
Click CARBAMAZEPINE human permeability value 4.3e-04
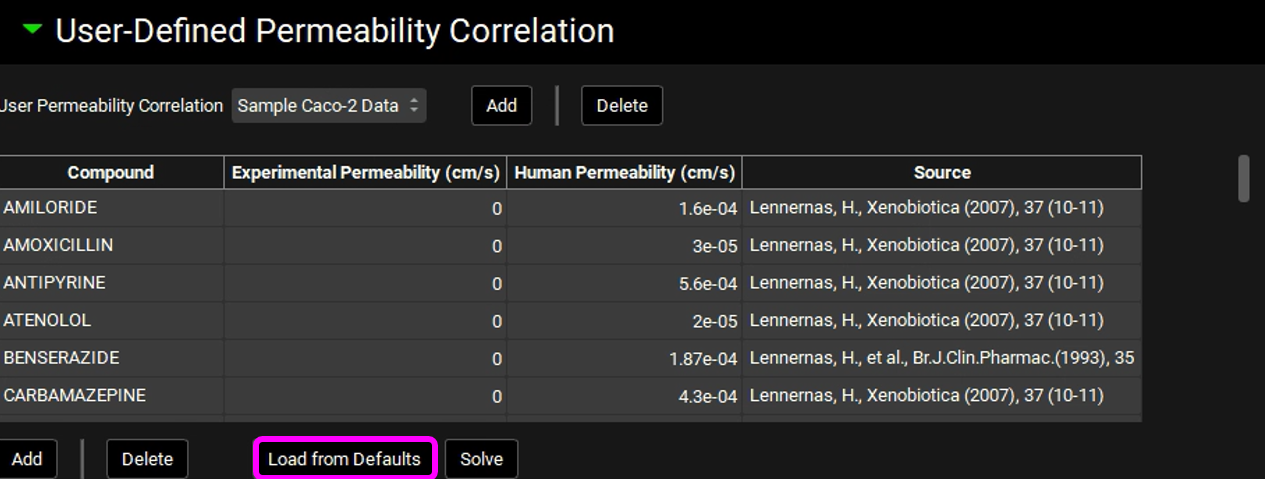[x=624, y=396]
